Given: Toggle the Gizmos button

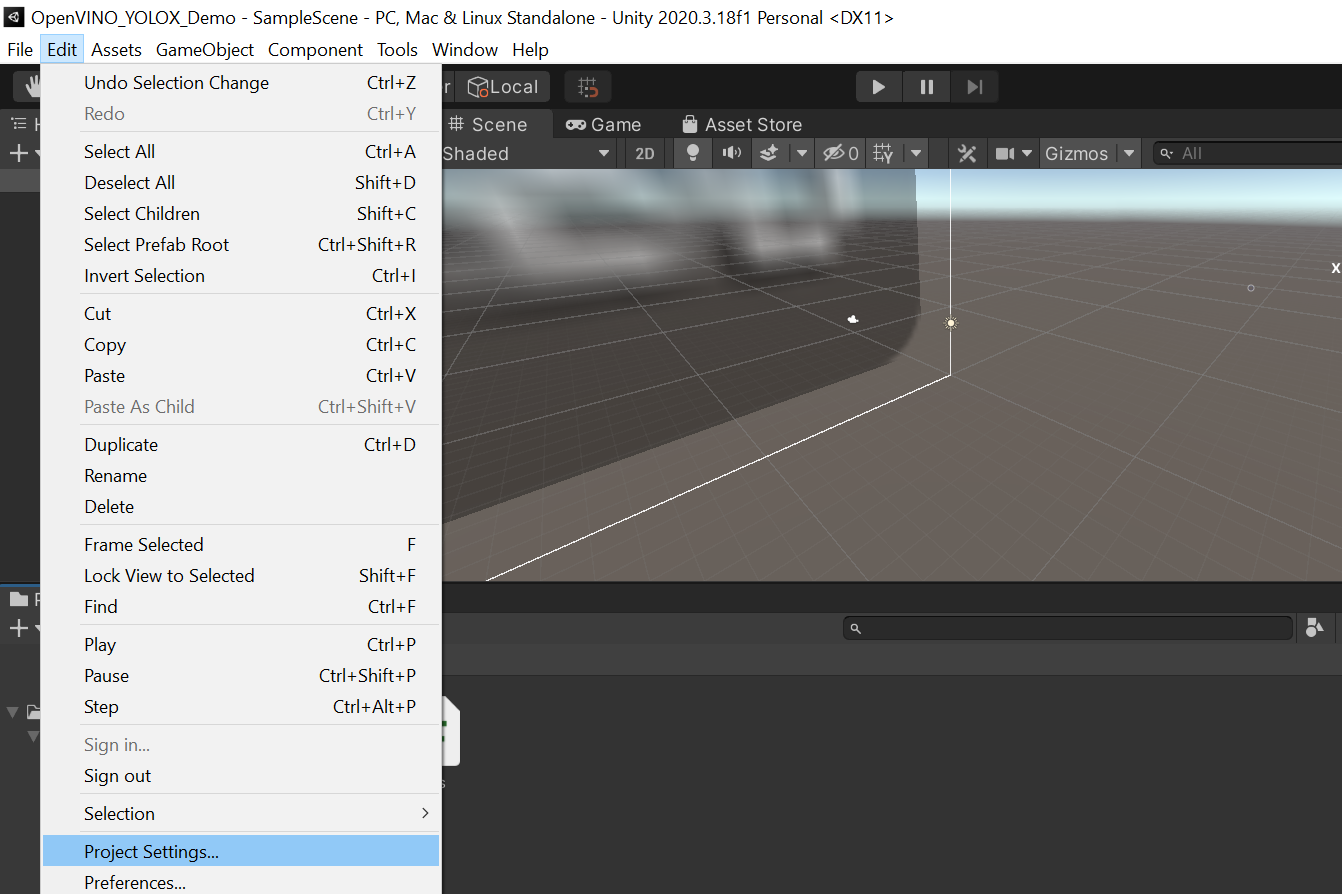Looking at the screenshot, I should click(1077, 153).
